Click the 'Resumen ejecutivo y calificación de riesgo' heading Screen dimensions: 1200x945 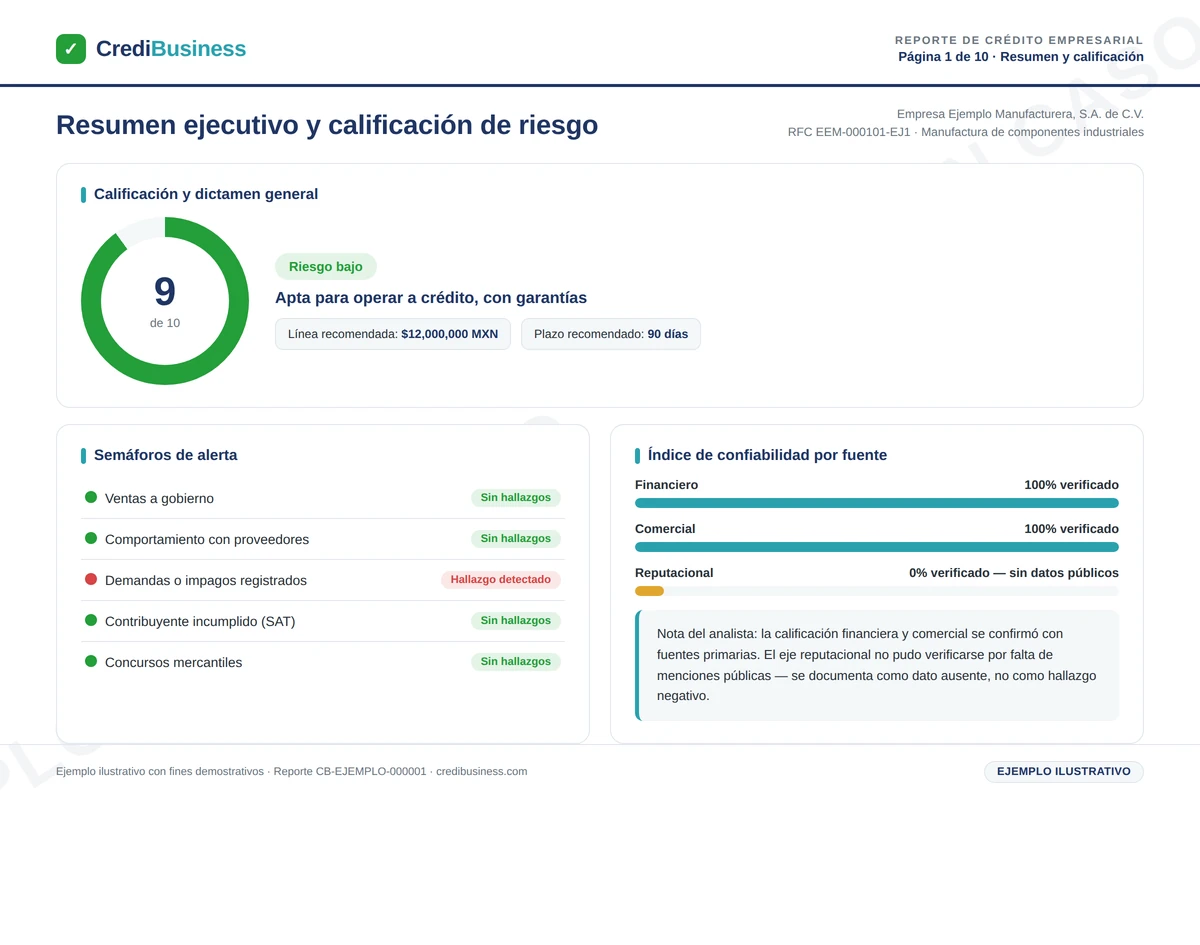(327, 125)
